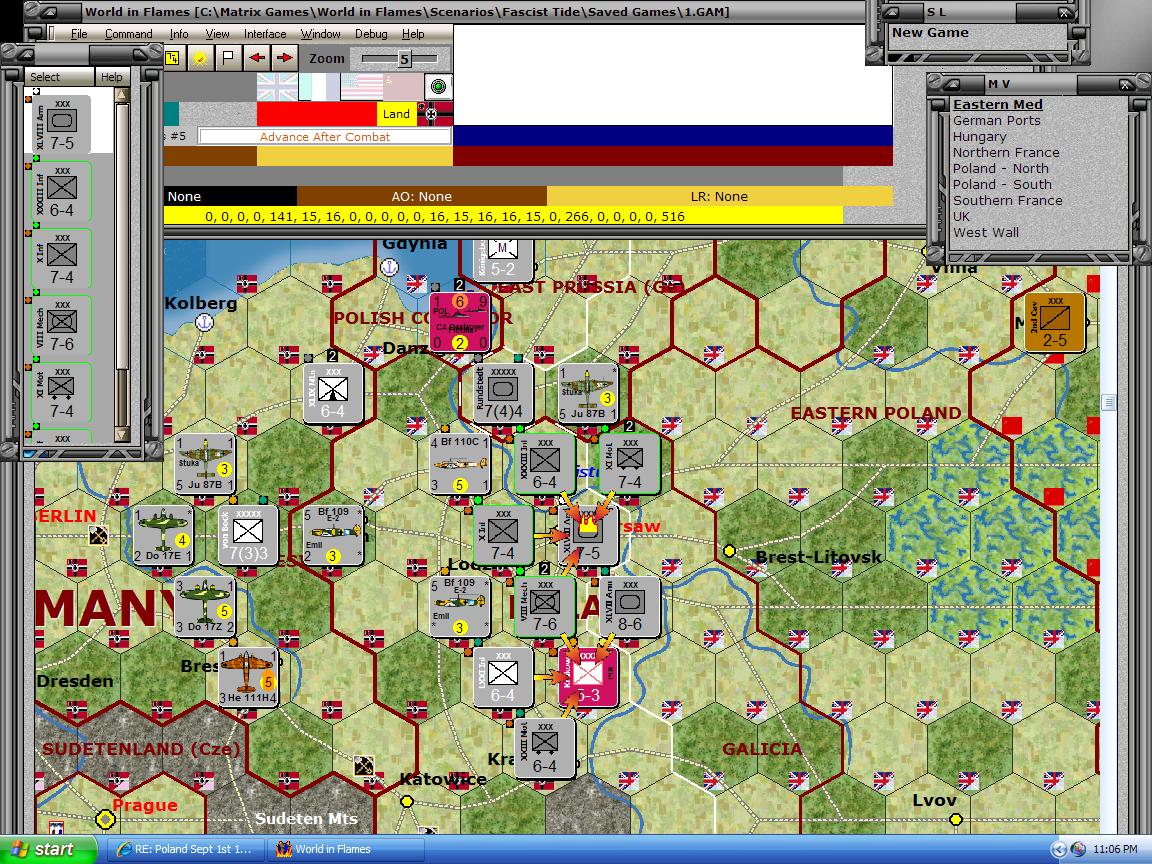
Task: Pick XXXIII Inf 6-4 in unit list
Action: pos(62,191)
